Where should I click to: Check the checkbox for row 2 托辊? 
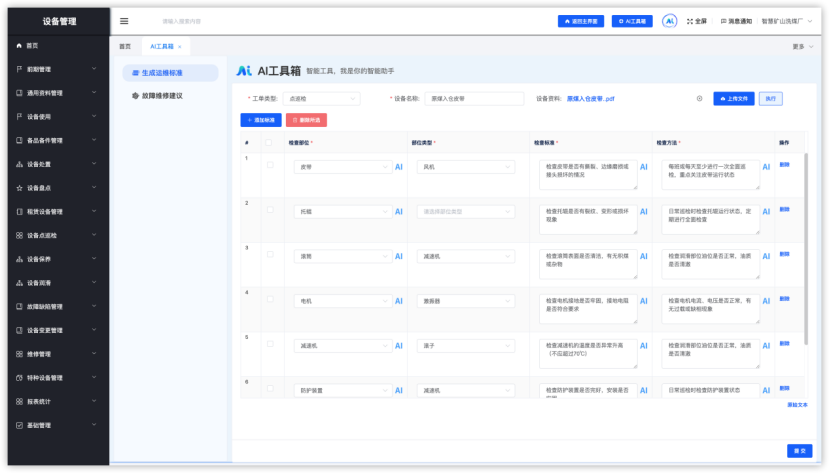click(270, 210)
